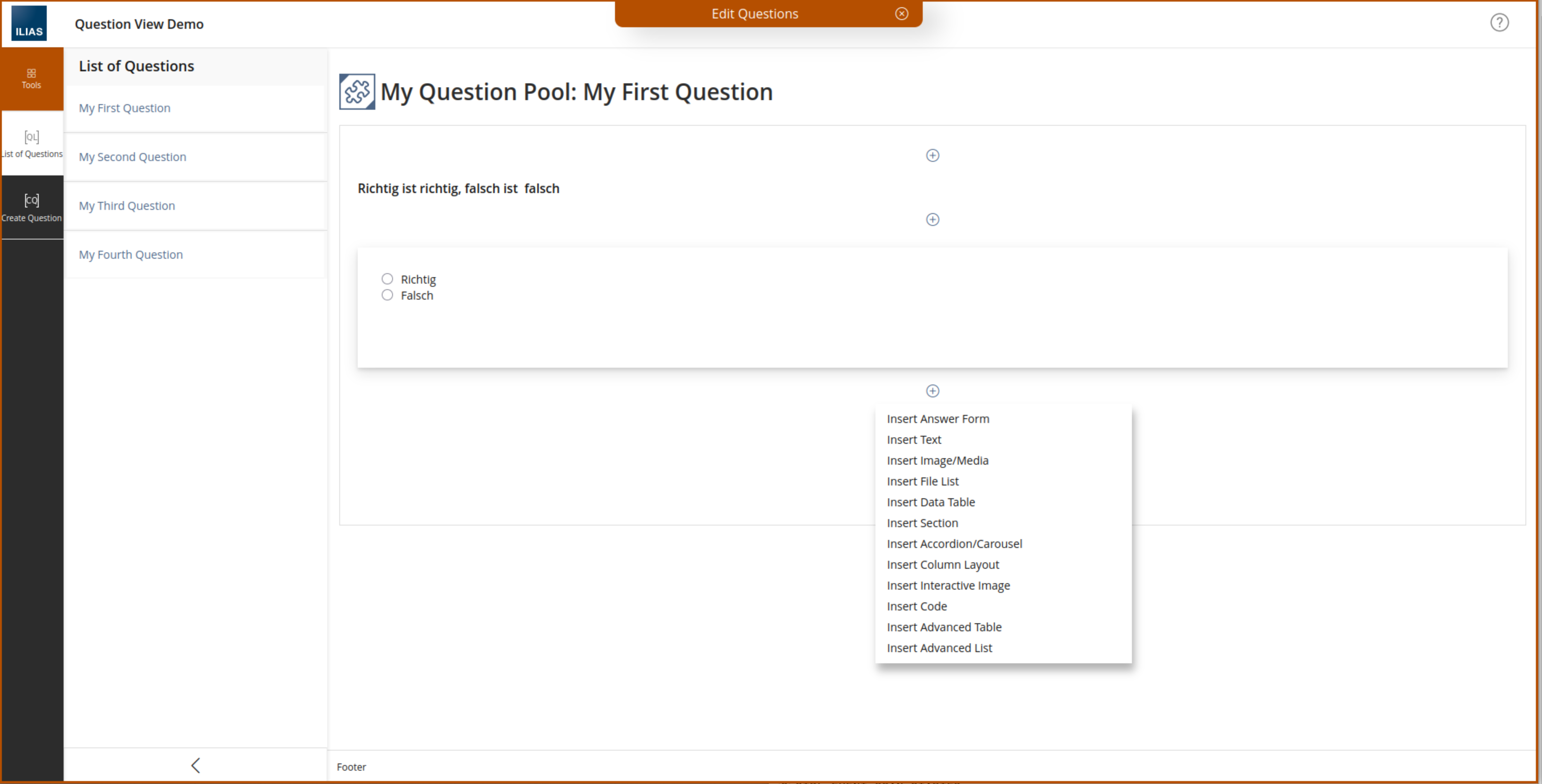Pick Insert Advanced Table from menu
The width and height of the screenshot is (1542, 784).
coord(944,626)
